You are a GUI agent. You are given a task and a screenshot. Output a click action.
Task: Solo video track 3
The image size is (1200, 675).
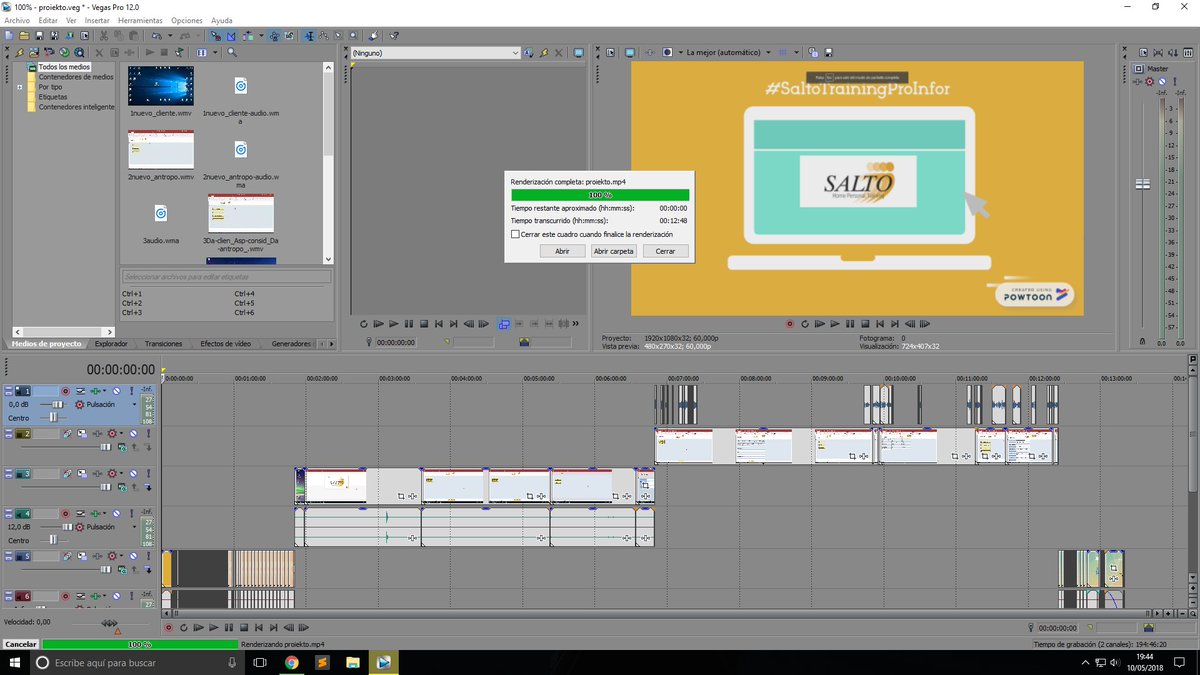click(x=148, y=473)
